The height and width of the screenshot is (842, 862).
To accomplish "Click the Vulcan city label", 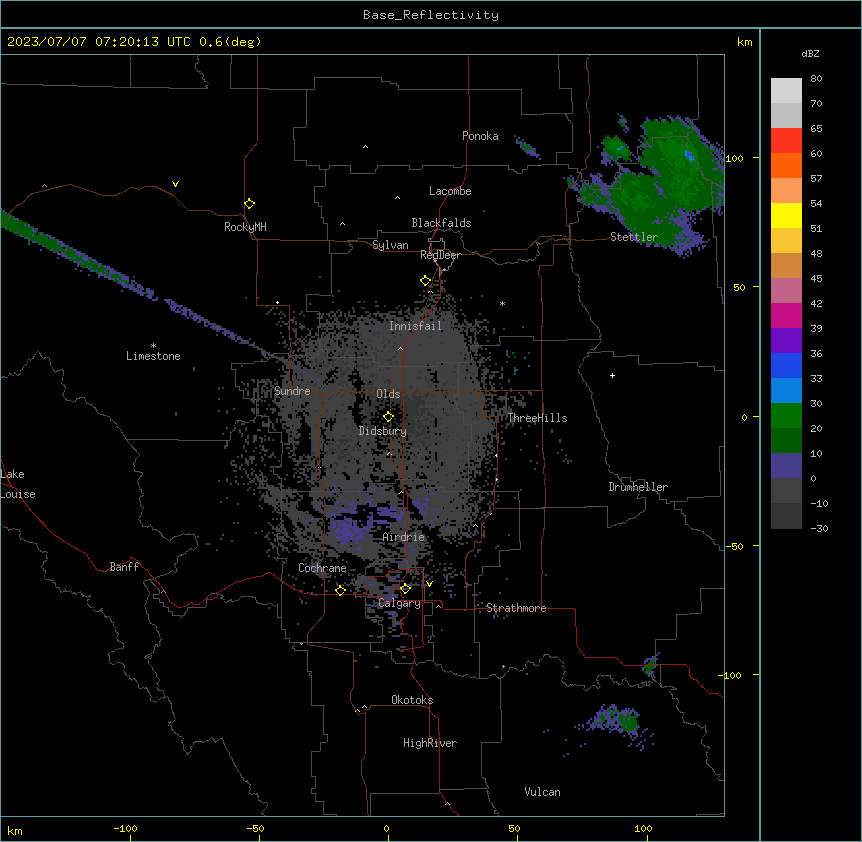I will tap(542, 792).
